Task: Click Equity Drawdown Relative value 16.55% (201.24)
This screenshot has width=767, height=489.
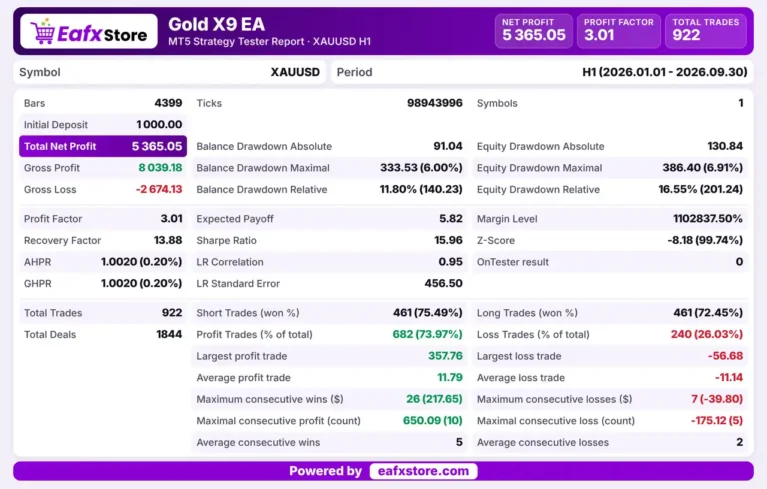Action: tap(700, 189)
